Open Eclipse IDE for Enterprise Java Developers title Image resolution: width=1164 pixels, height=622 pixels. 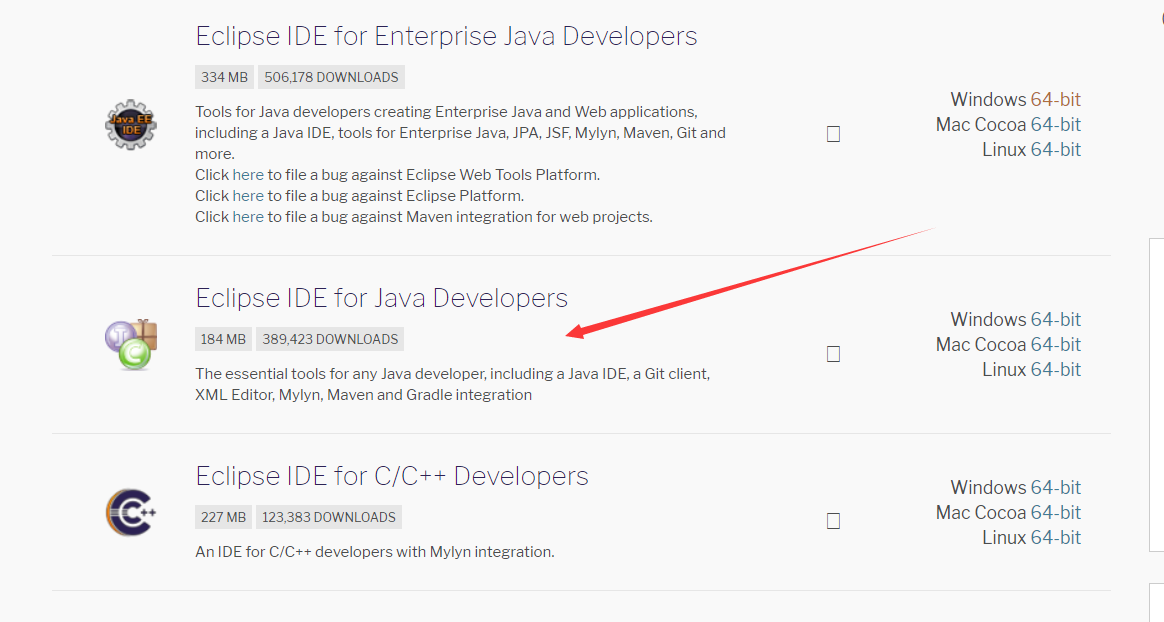pyautogui.click(x=446, y=36)
